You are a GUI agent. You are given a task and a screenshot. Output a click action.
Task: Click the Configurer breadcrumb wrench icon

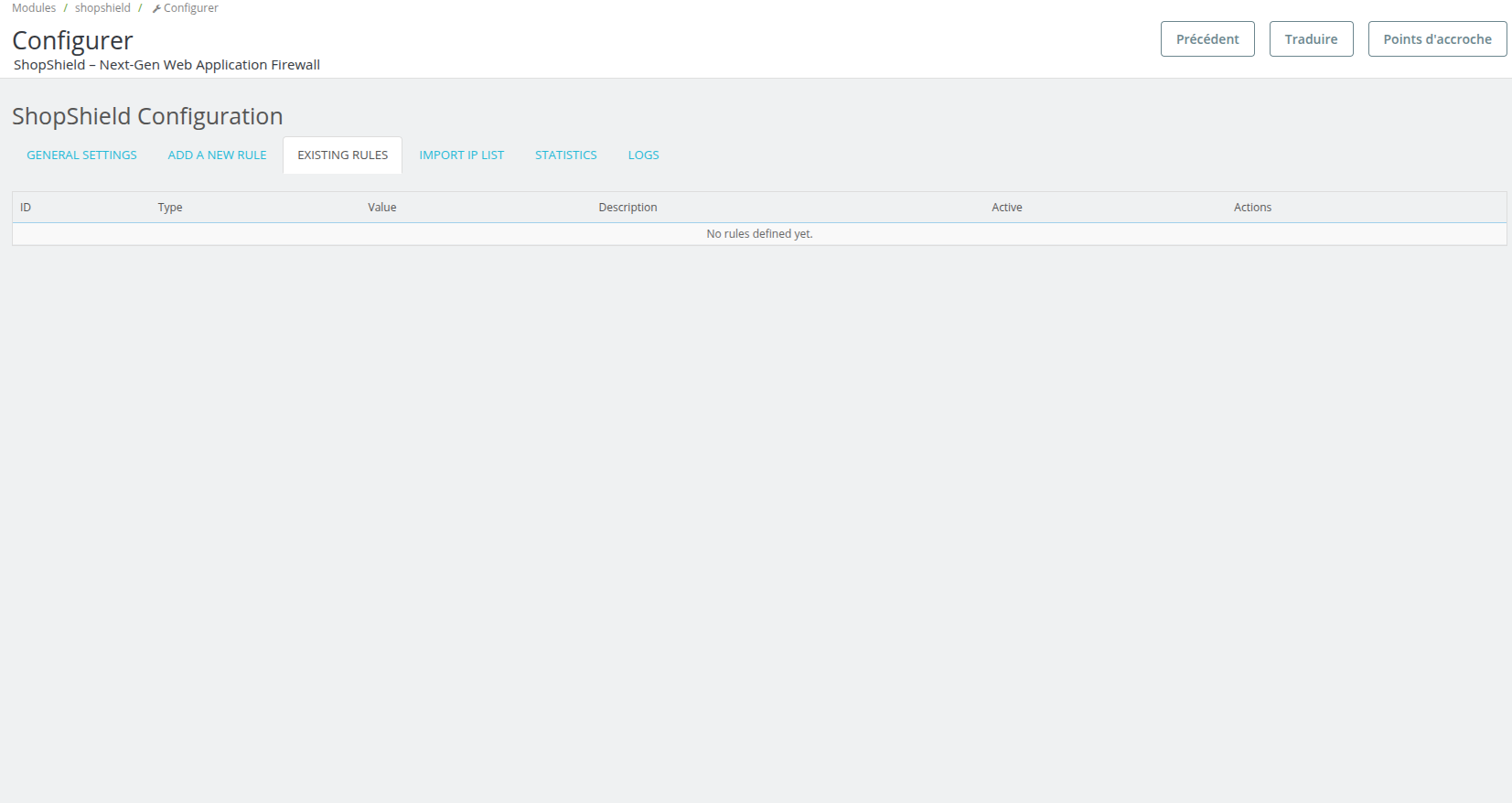pyautogui.click(x=156, y=8)
